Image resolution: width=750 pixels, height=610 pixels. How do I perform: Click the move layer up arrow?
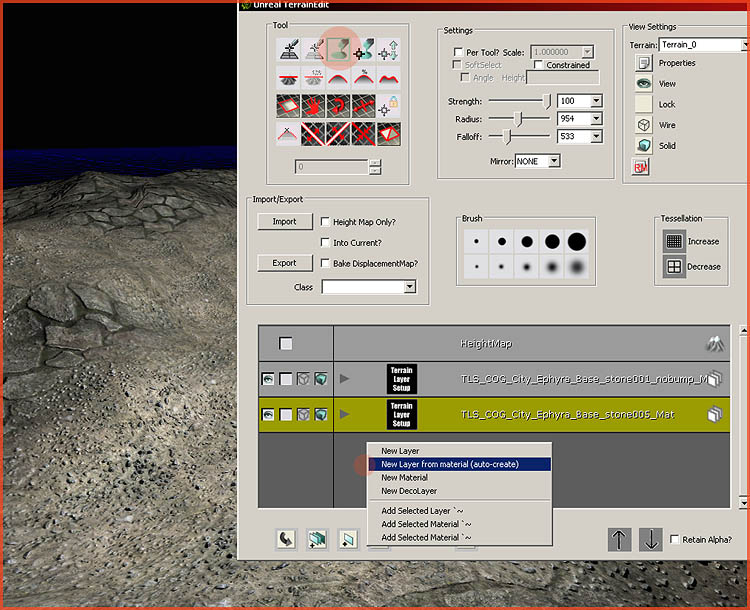(x=620, y=539)
